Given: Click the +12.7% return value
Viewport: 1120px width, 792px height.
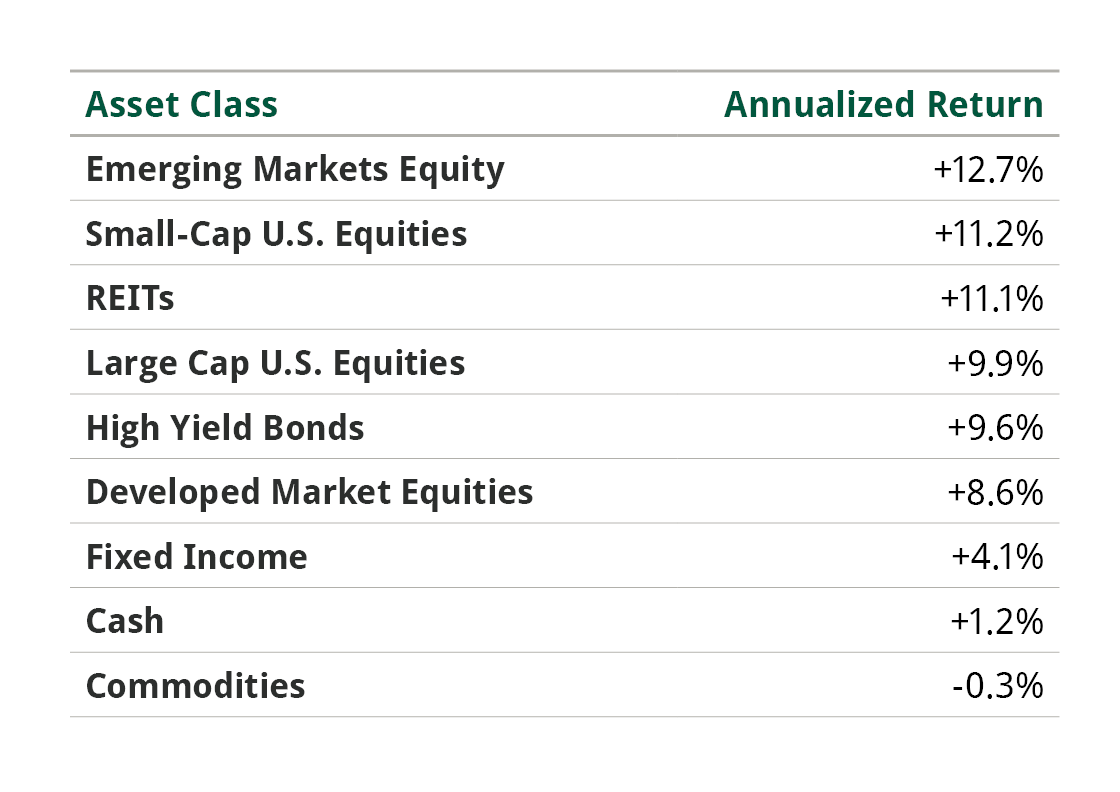Looking at the screenshot, I should pos(988,170).
